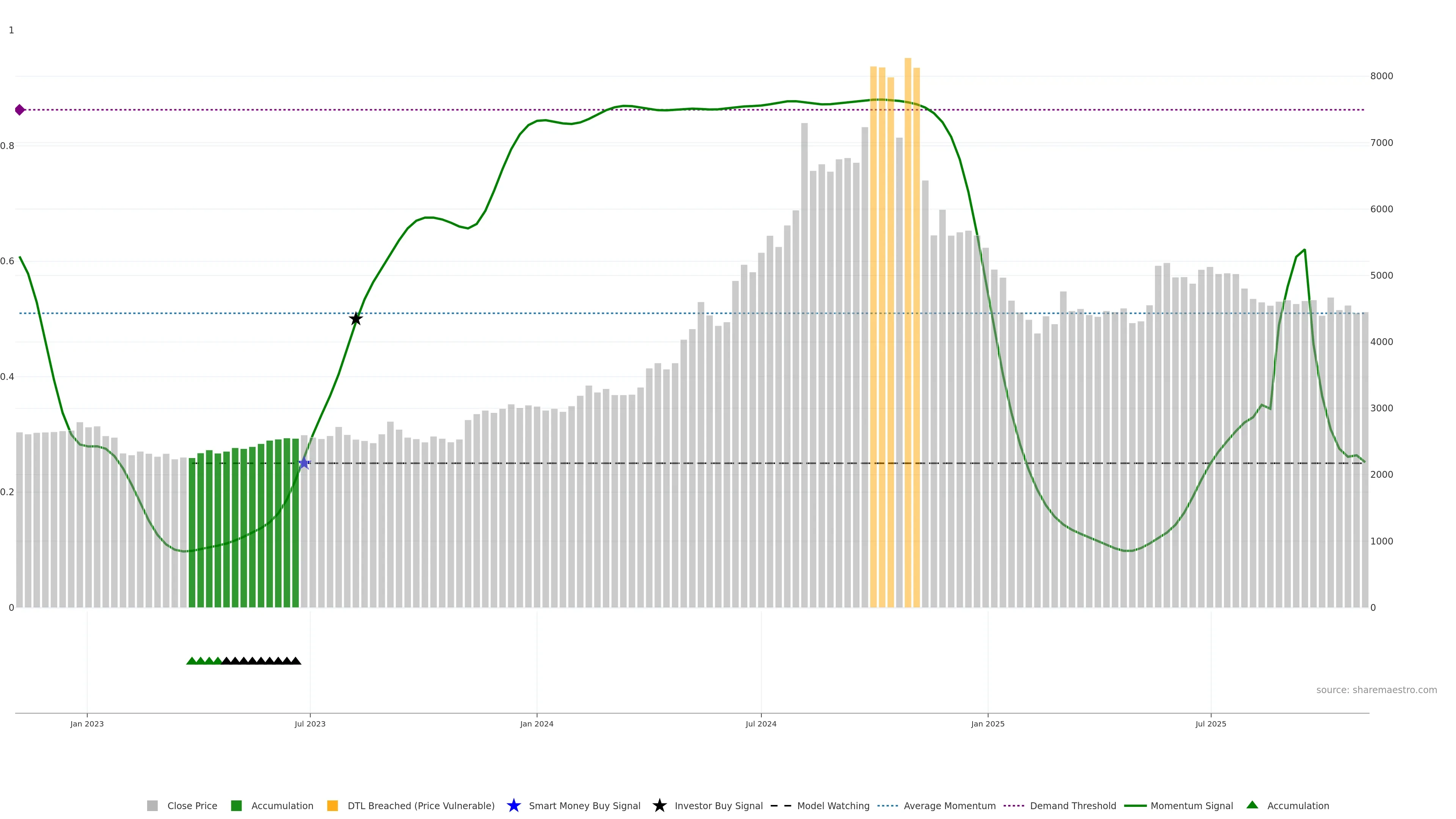The width and height of the screenshot is (1456, 819).
Task: Click the Jul 2025 x-axis label
Action: 1211,723
